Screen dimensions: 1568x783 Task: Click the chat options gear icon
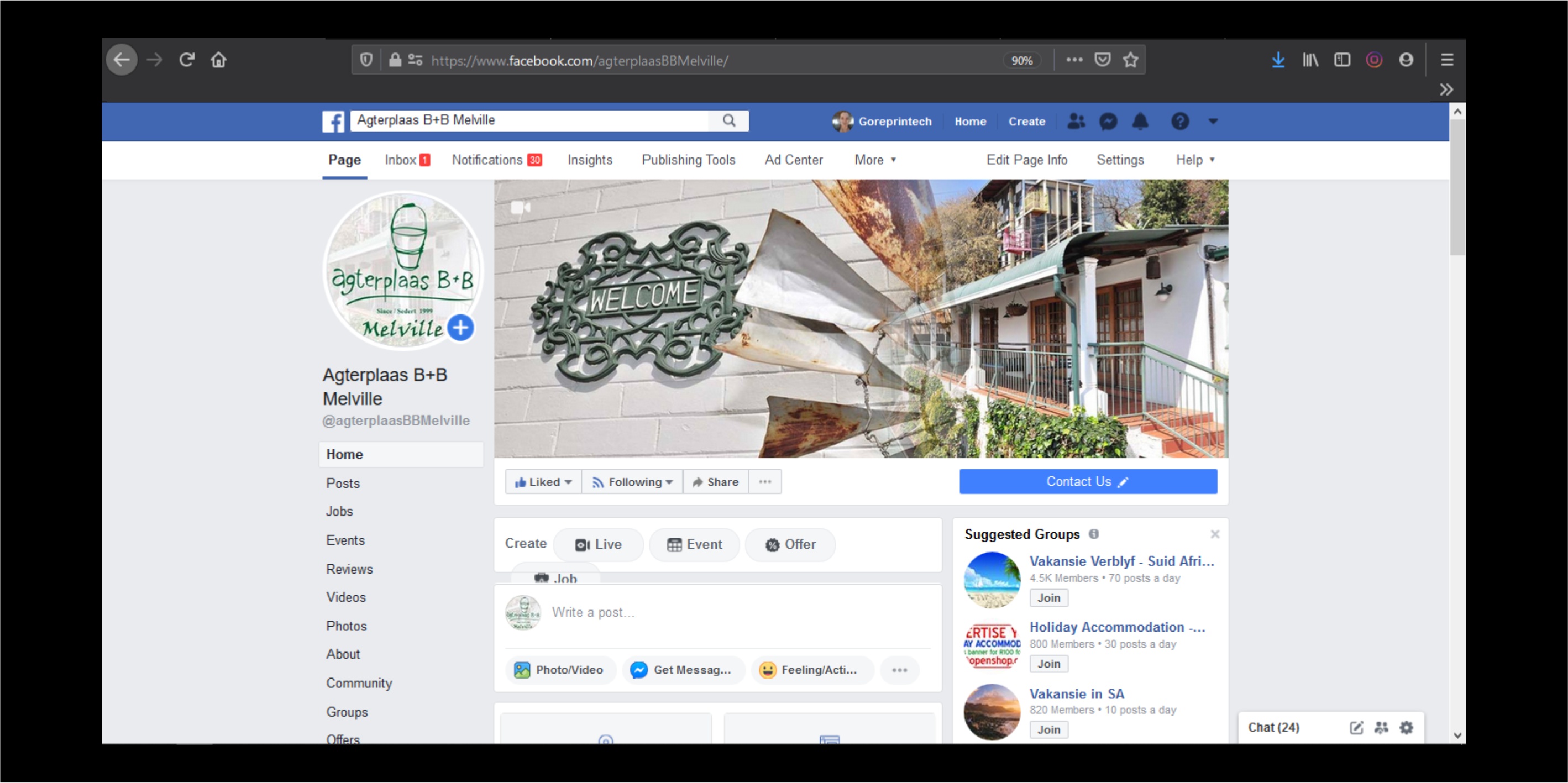tap(1406, 728)
